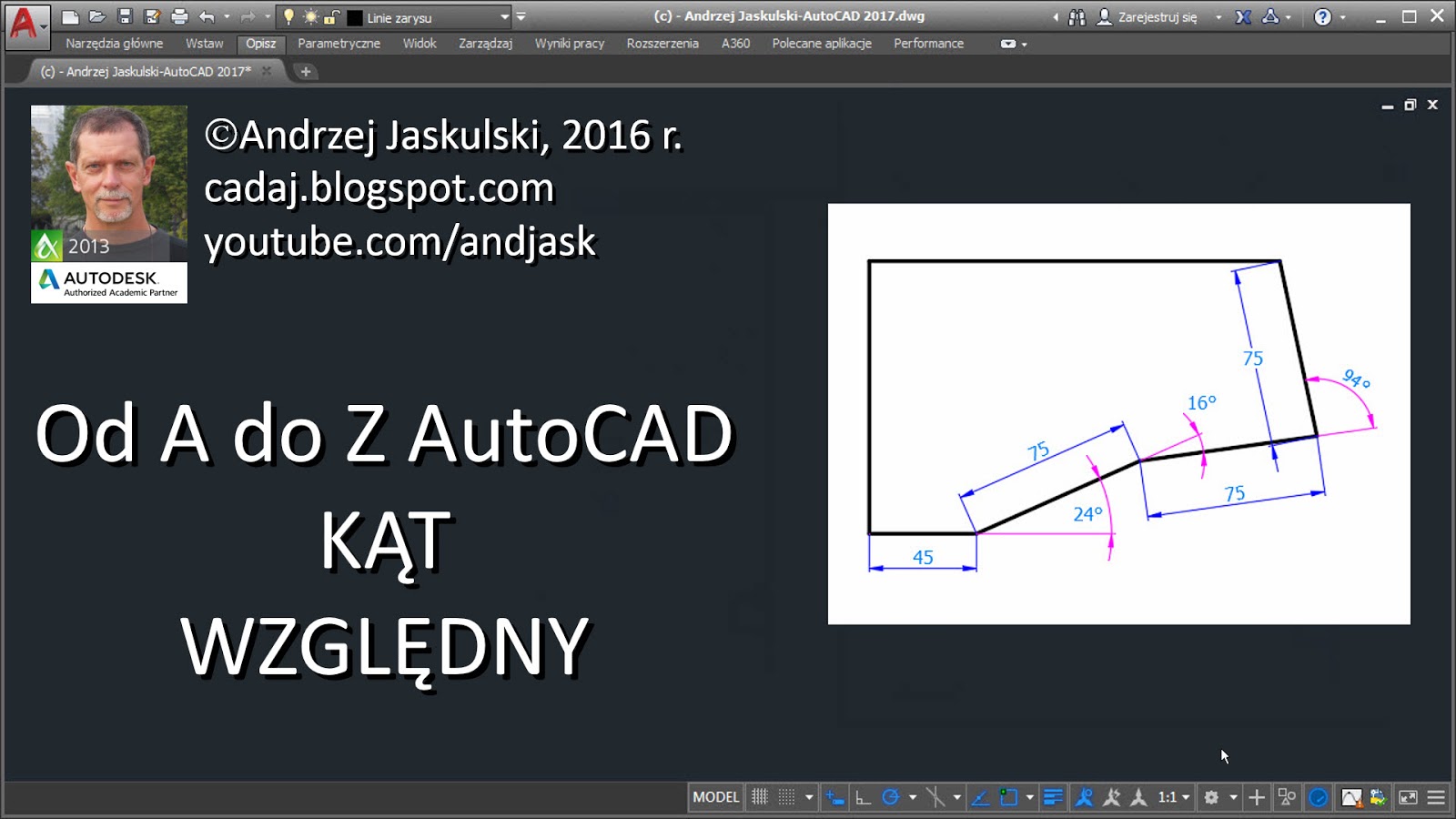Switch to the Wstaw ribbon tab

205,44
